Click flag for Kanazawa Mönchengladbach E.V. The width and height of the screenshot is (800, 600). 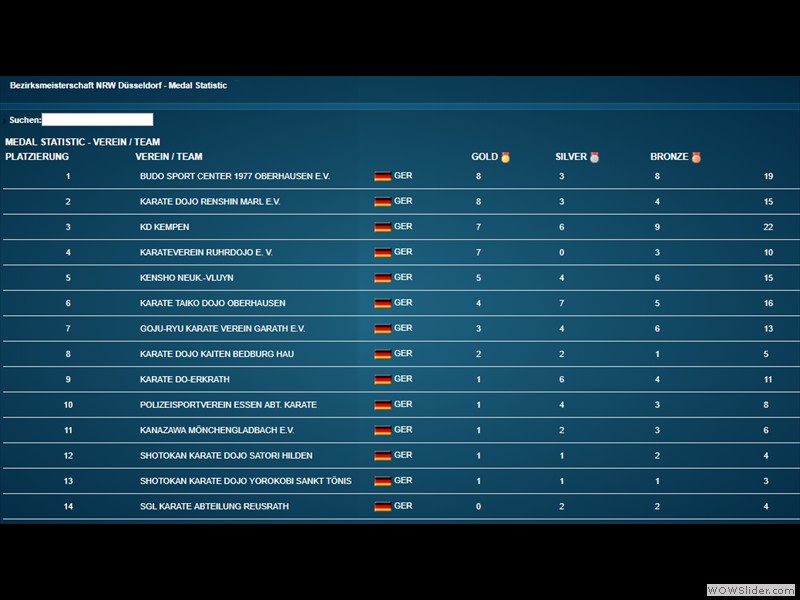click(x=382, y=430)
